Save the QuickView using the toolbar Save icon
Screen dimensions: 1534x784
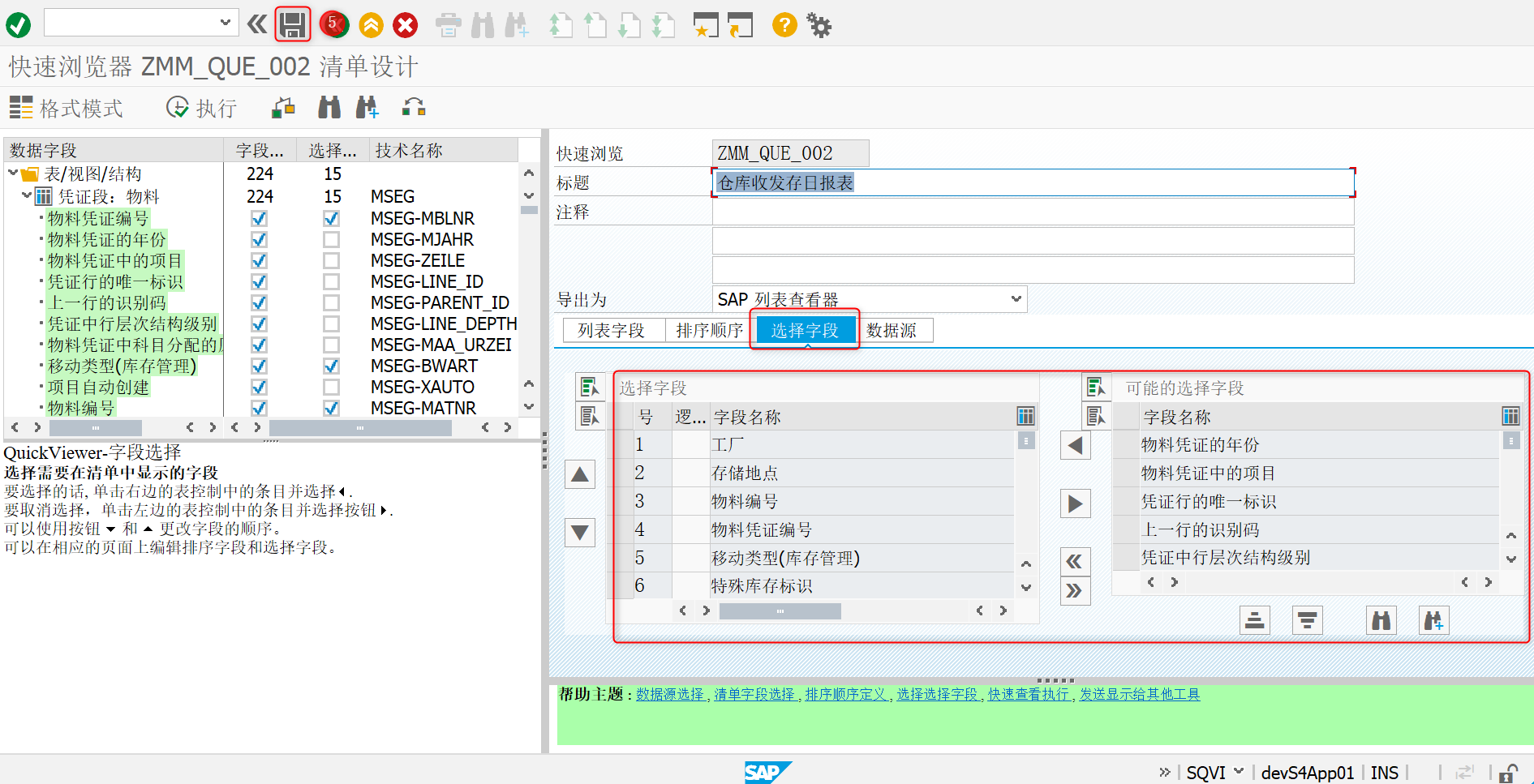click(x=293, y=24)
